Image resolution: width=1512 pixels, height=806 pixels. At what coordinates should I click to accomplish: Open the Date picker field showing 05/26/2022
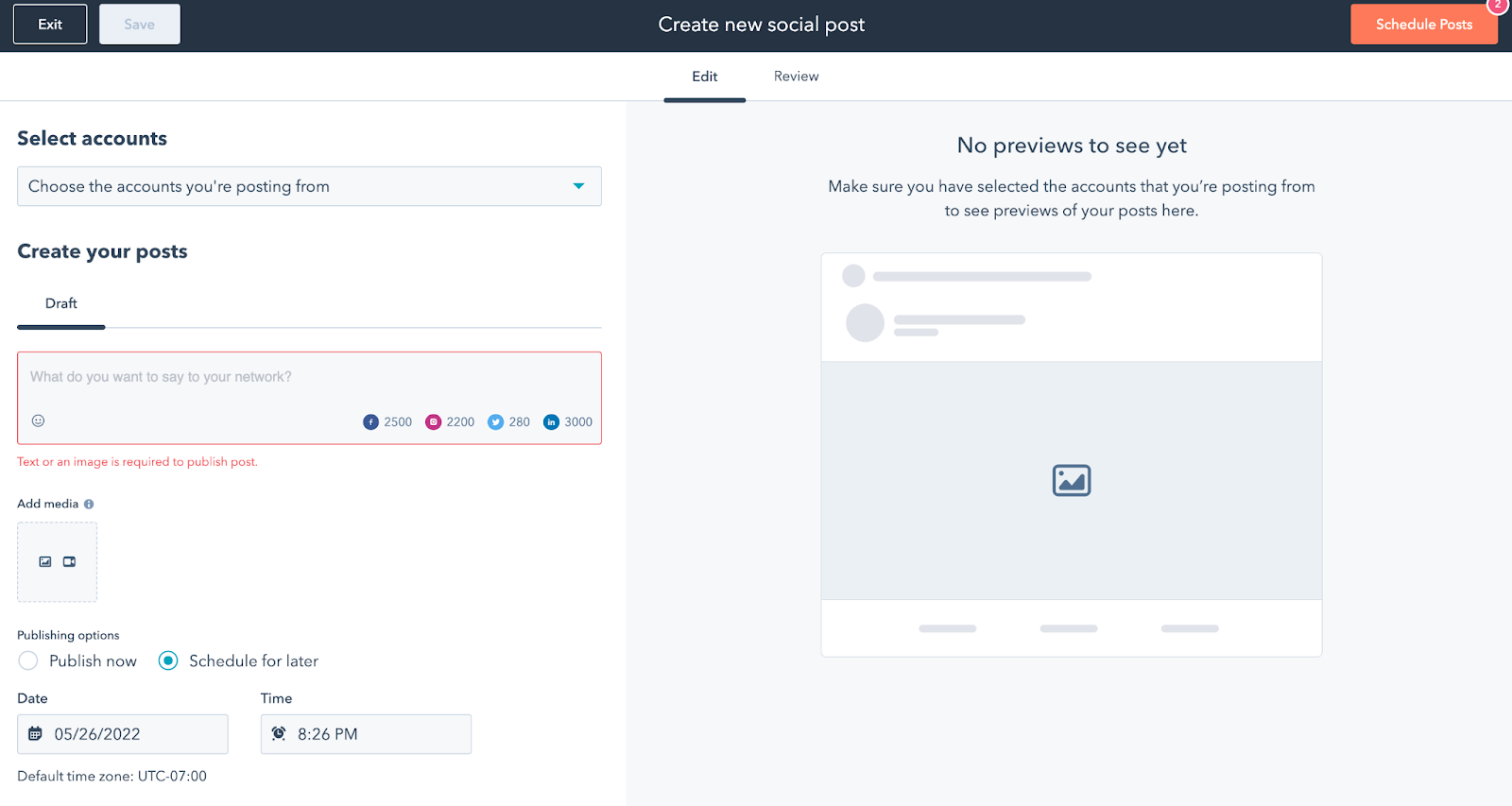(x=123, y=734)
